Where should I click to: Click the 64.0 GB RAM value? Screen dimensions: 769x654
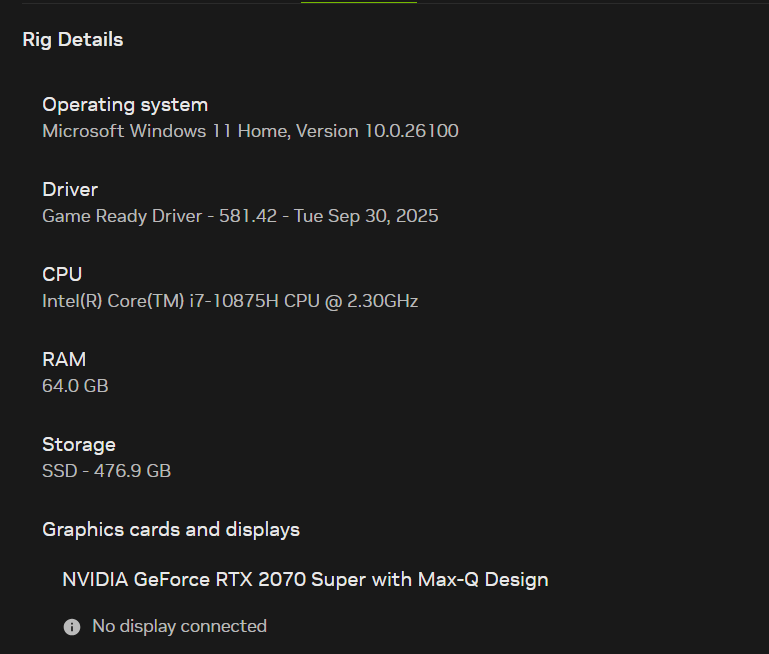click(x=75, y=386)
